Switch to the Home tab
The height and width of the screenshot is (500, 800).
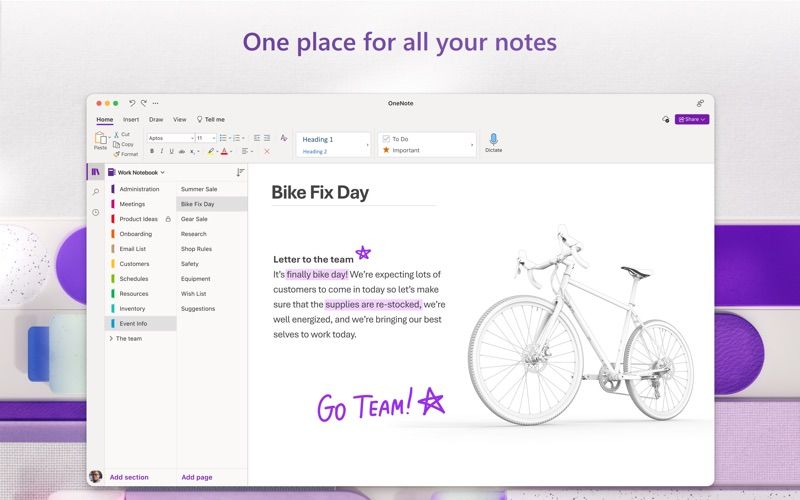click(105, 119)
